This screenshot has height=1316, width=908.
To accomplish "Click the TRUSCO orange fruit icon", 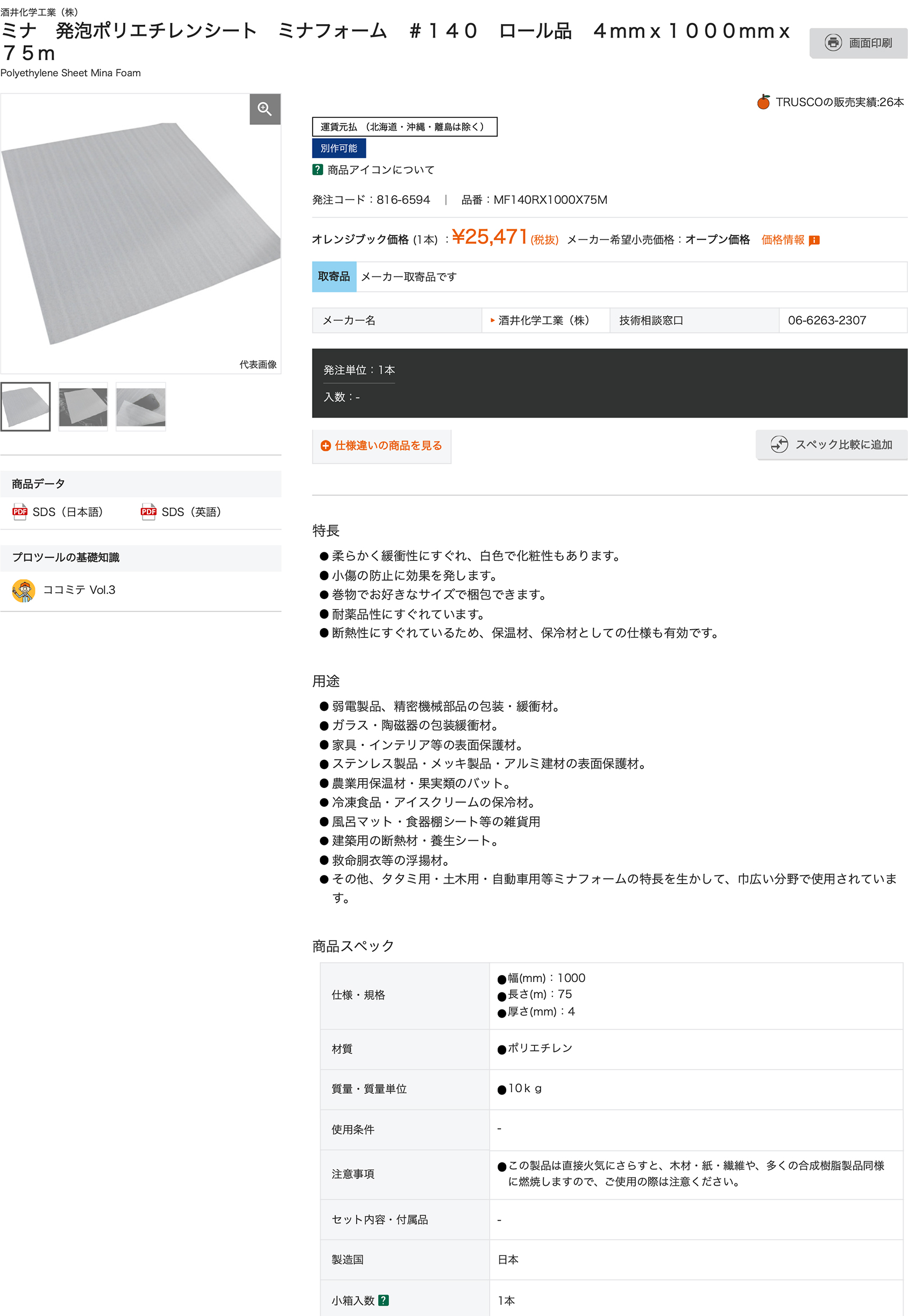I will coord(763,102).
